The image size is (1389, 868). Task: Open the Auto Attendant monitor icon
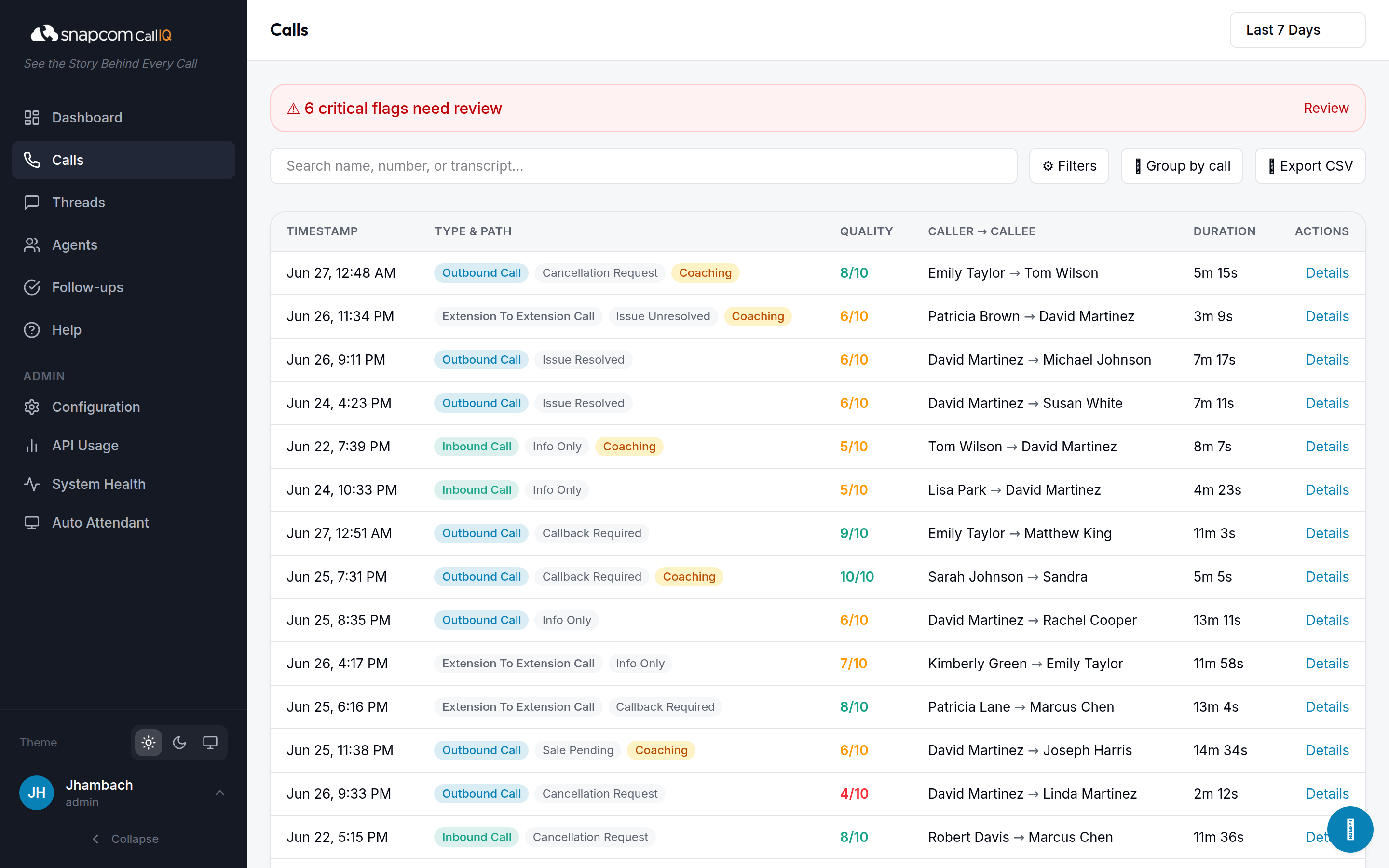tap(31, 522)
